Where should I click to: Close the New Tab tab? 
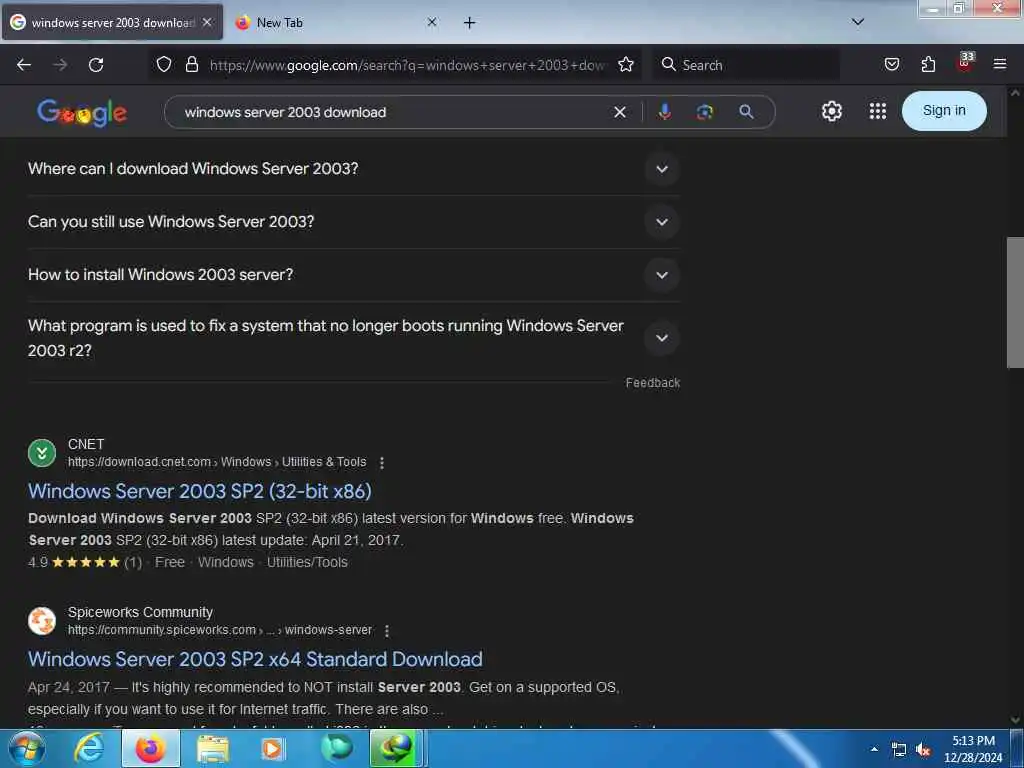coord(432,22)
